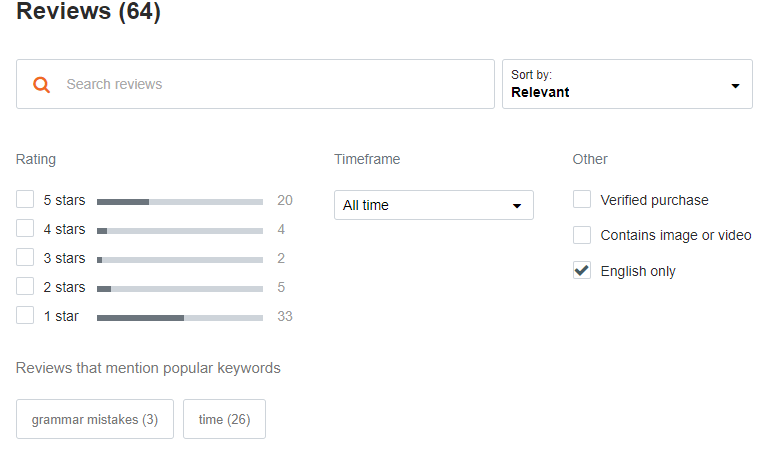771x451 pixels.
Task: Tick the 3 stars checkbox
Action: [25, 257]
